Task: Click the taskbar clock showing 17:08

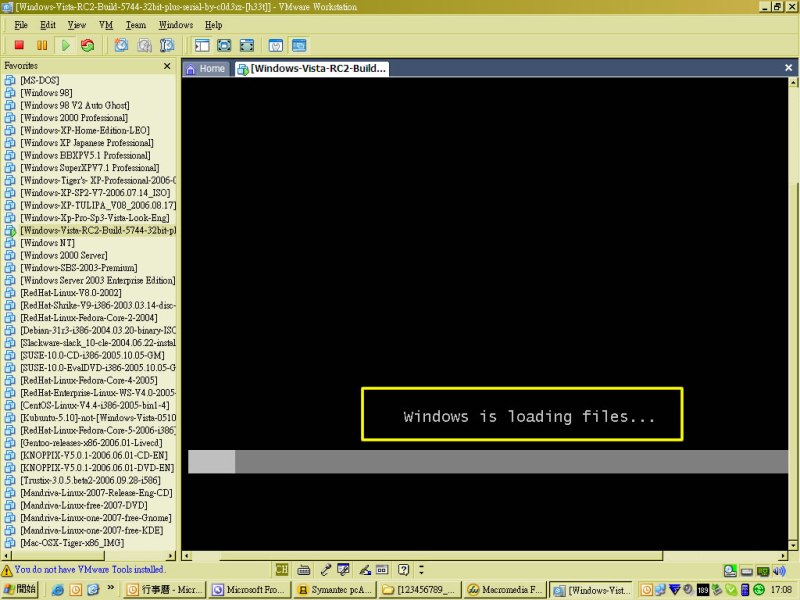Action: click(781, 590)
